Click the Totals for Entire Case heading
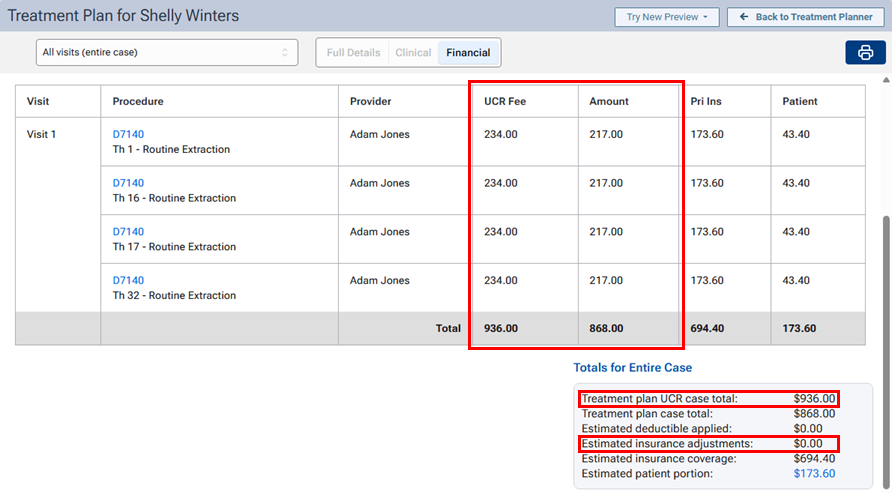Viewport: 892px width, 493px height. click(632, 368)
